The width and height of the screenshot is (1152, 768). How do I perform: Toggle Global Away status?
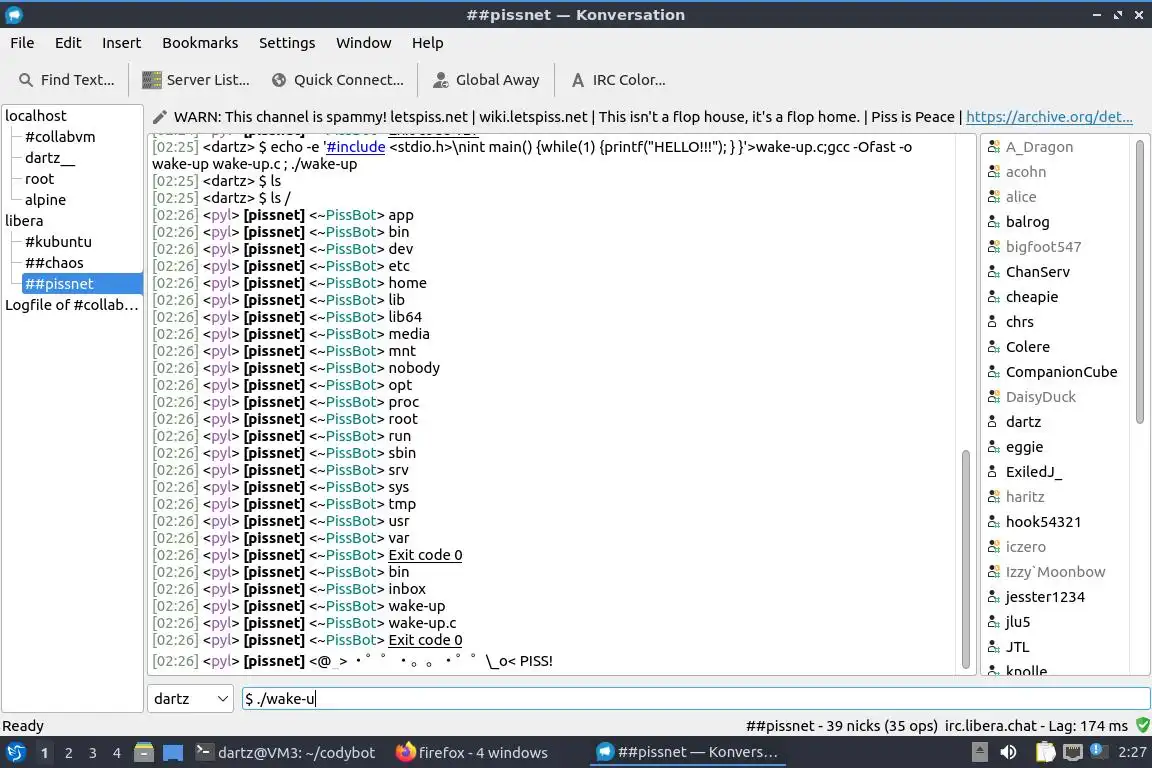(x=486, y=80)
